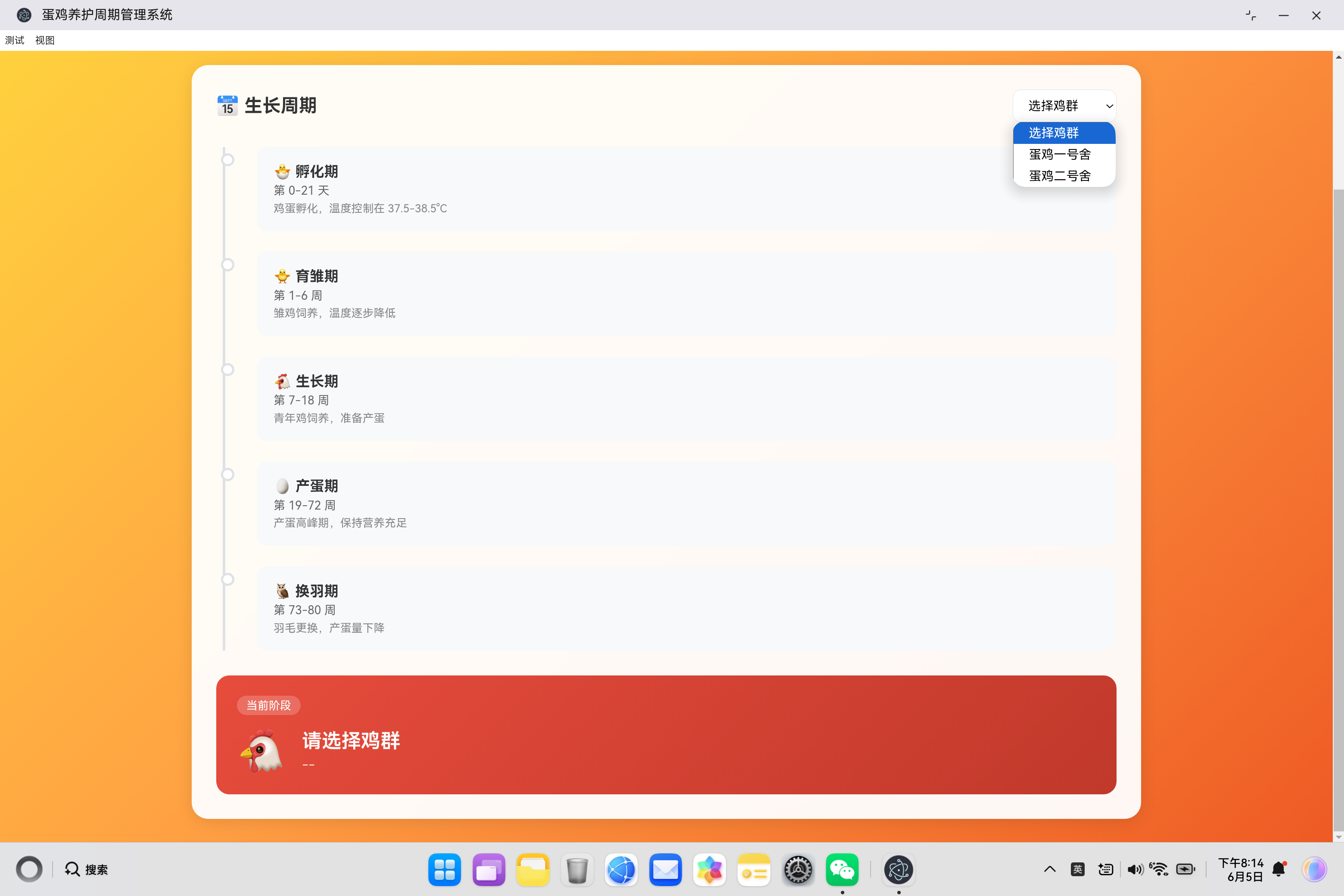Expand the system tray hidden icons chevron
The width and height of the screenshot is (1344, 896).
tap(1050, 869)
